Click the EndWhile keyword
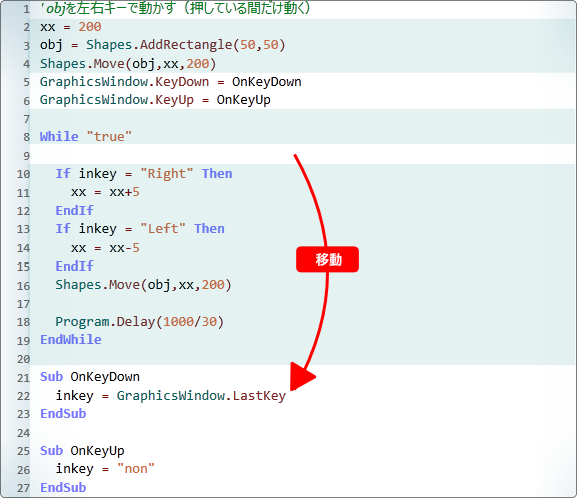The image size is (577, 498). pyautogui.click(x=71, y=339)
